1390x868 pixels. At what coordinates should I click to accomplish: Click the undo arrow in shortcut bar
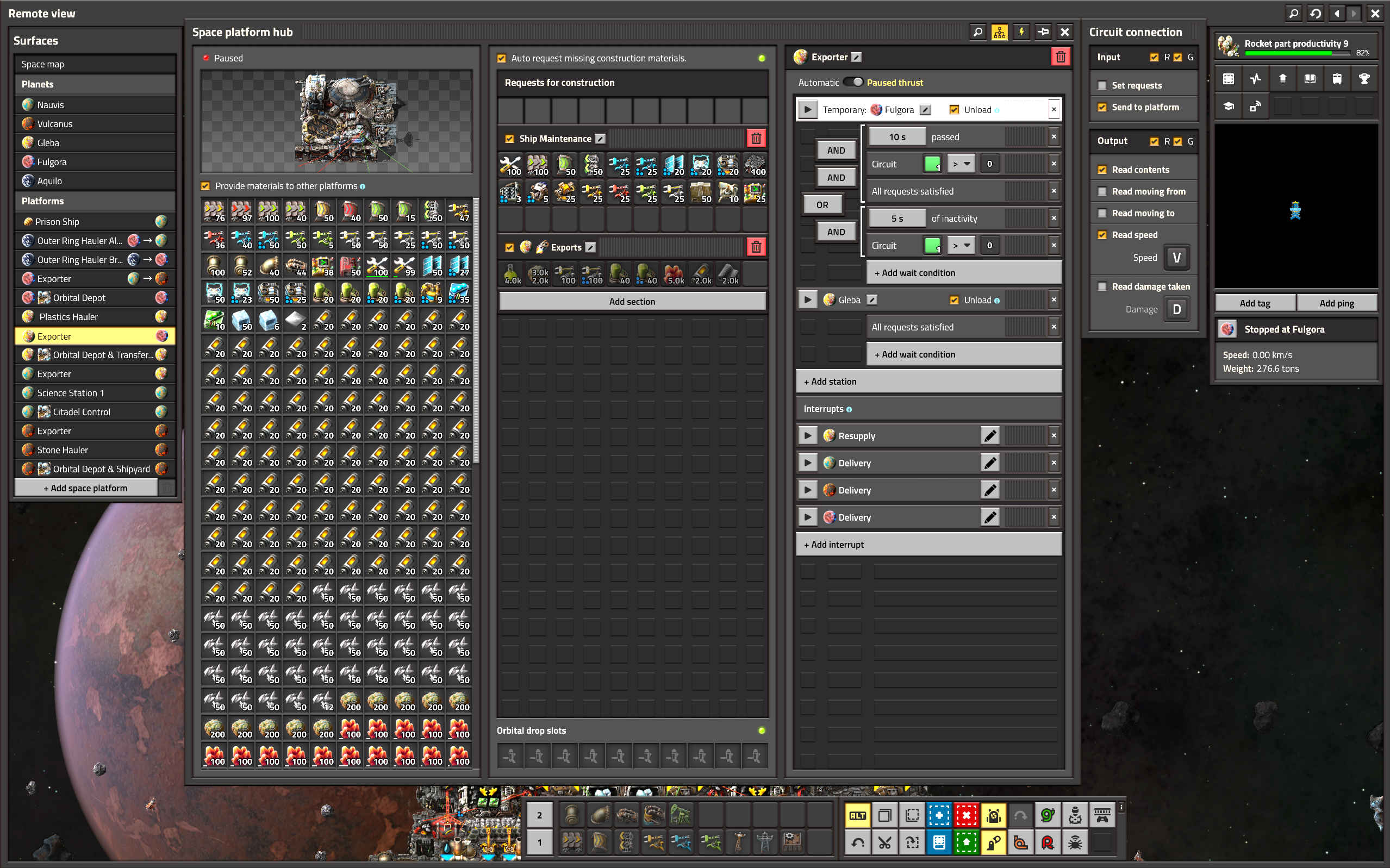(x=857, y=842)
